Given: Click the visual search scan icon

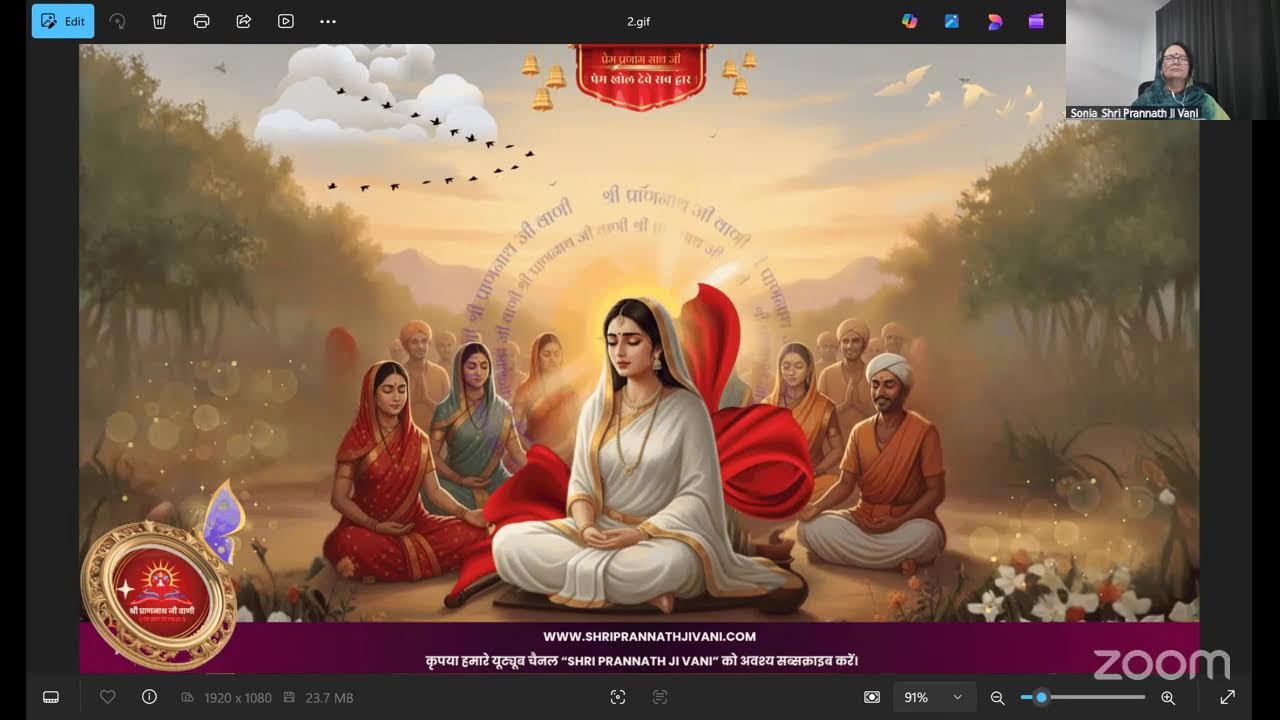Looking at the screenshot, I should [x=618, y=697].
